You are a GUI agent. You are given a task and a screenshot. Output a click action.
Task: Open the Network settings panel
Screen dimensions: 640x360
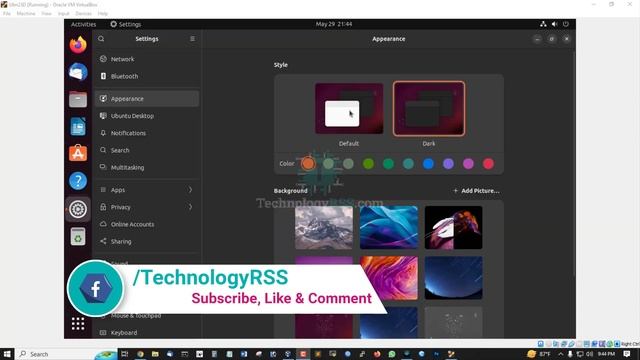(x=147, y=59)
